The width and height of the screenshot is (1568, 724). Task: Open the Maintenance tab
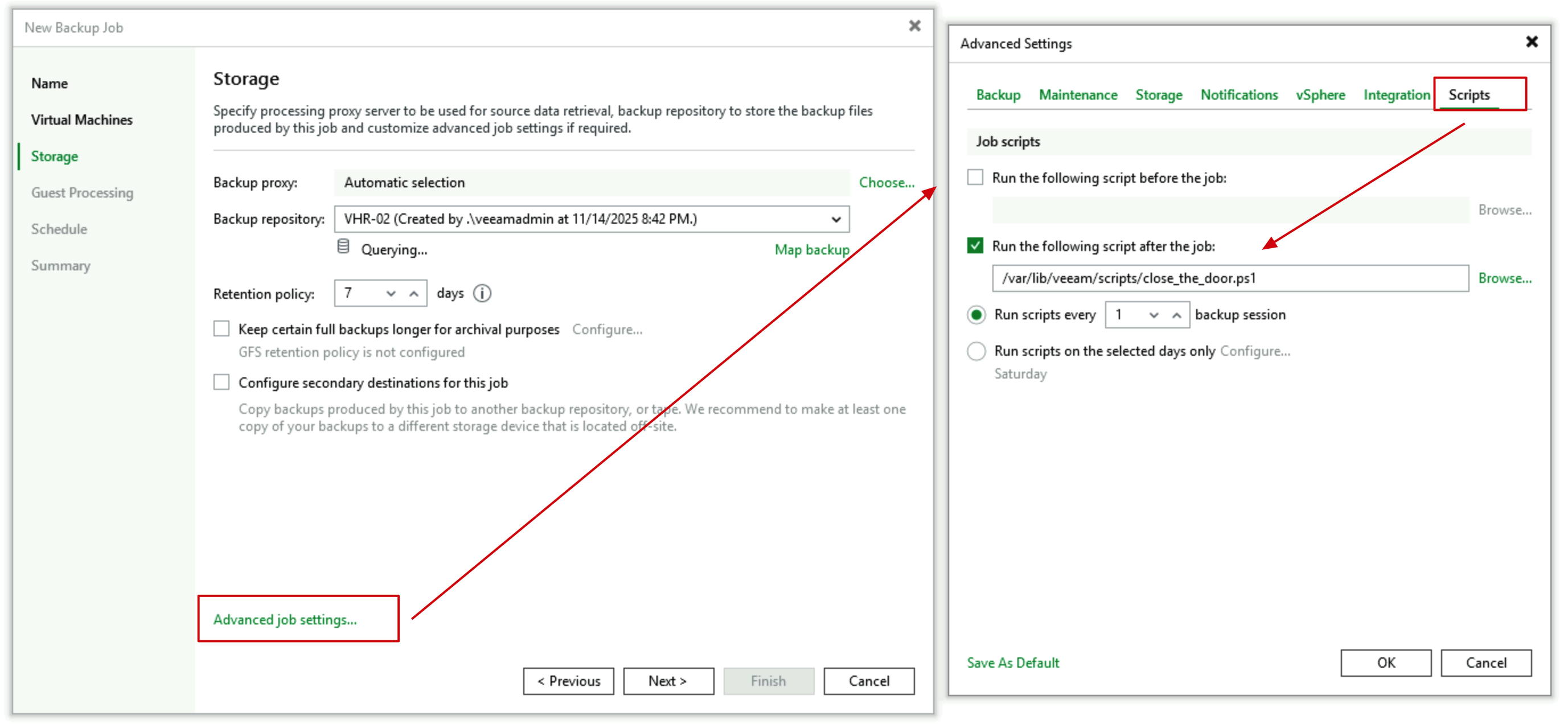(x=1077, y=95)
